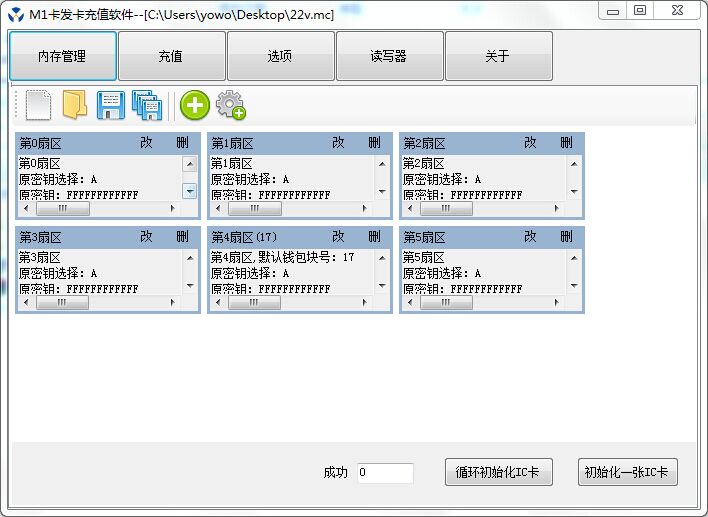Click 改 to edit sector 0 (第0扇区)
This screenshot has width=708, height=517.
146,143
